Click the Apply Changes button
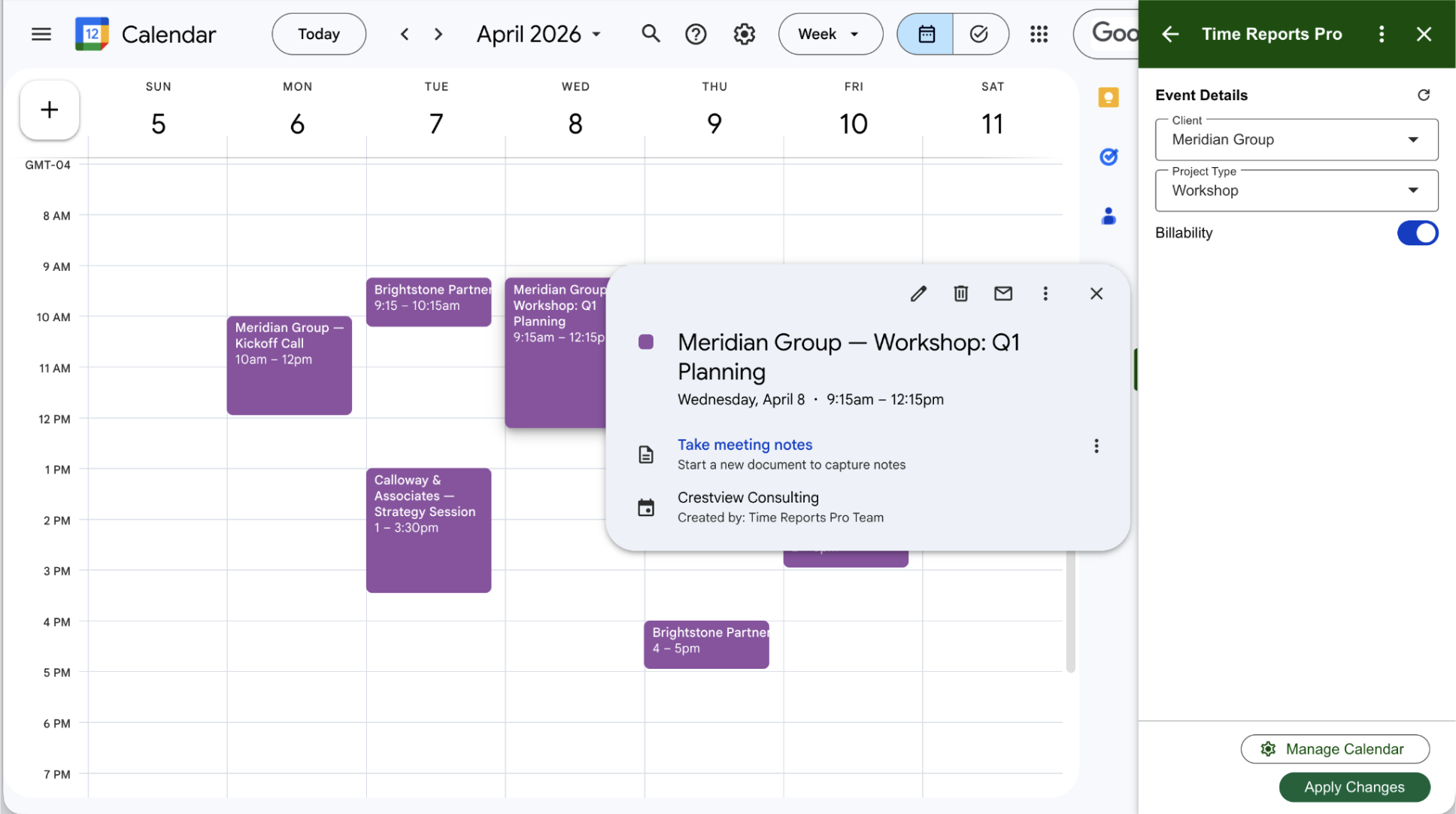Viewport: 1456px width, 814px height. pos(1354,787)
